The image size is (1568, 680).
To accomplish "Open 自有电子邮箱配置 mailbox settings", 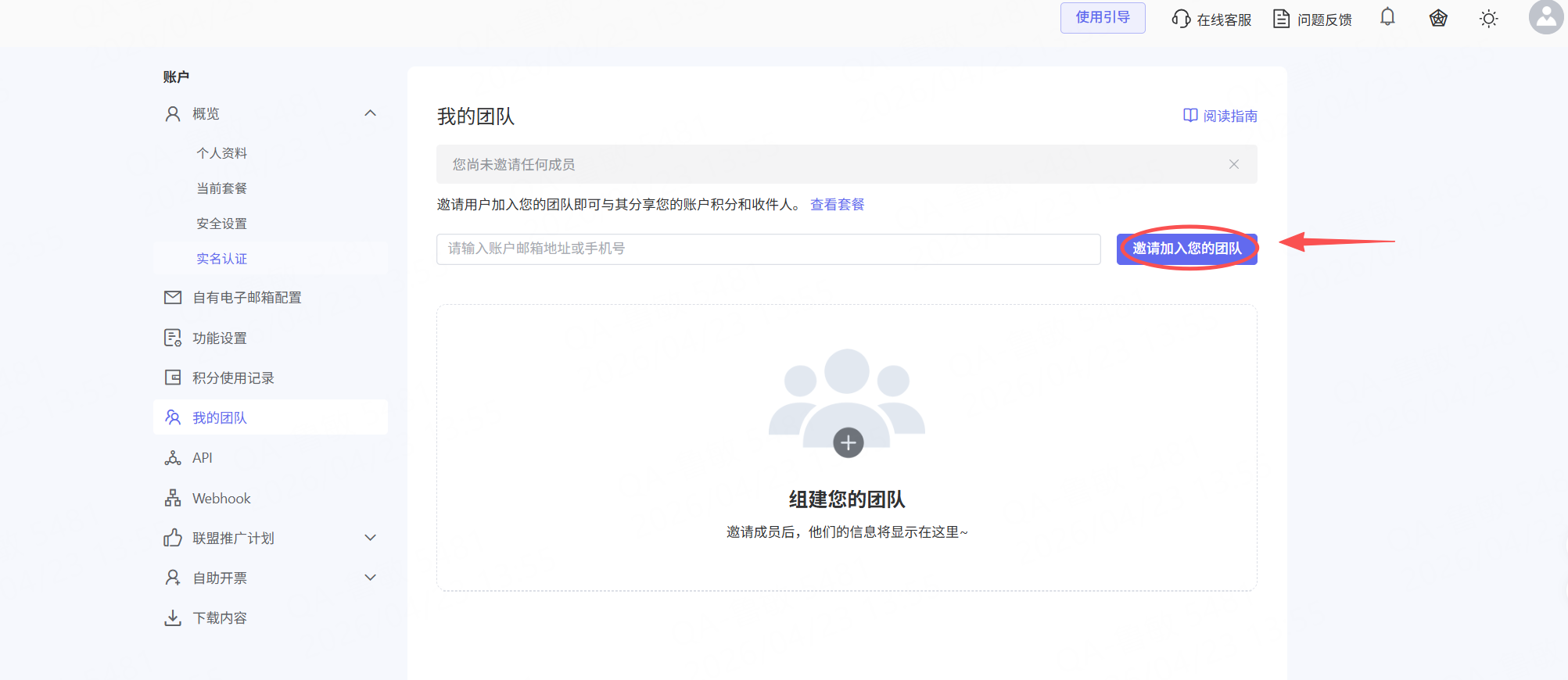I will click(246, 298).
